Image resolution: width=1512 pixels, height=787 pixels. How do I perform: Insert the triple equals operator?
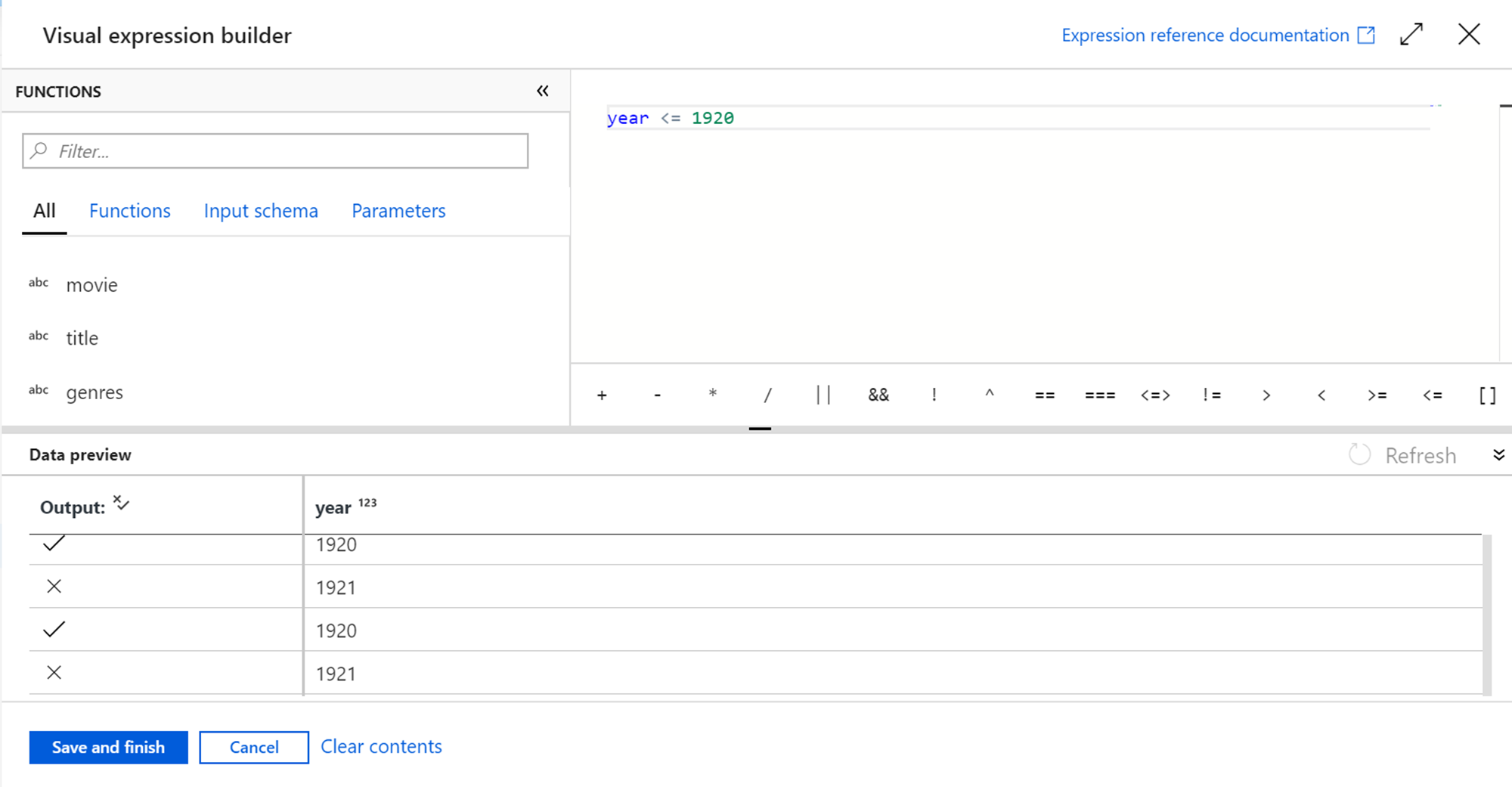[1100, 395]
